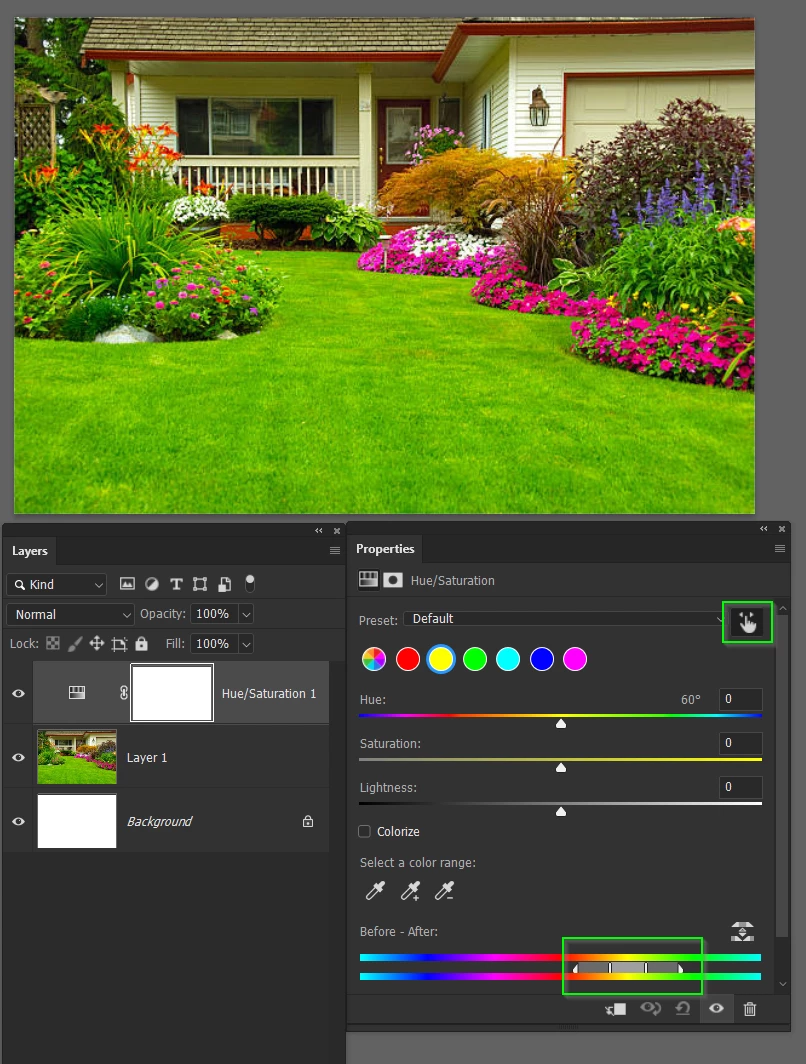Open the Preset Default dropdown

coord(564,619)
